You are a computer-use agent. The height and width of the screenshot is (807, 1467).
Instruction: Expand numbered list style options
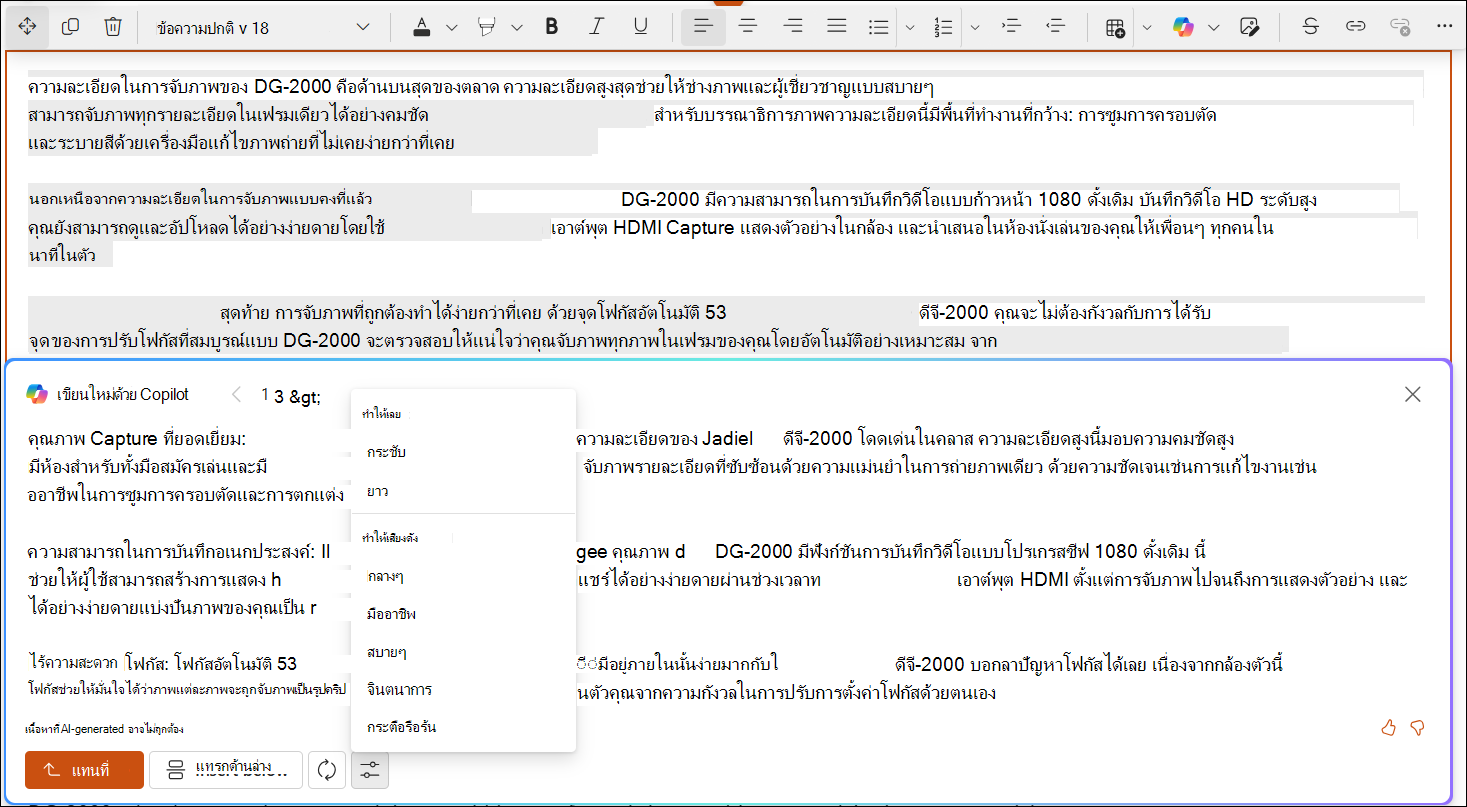click(975, 27)
